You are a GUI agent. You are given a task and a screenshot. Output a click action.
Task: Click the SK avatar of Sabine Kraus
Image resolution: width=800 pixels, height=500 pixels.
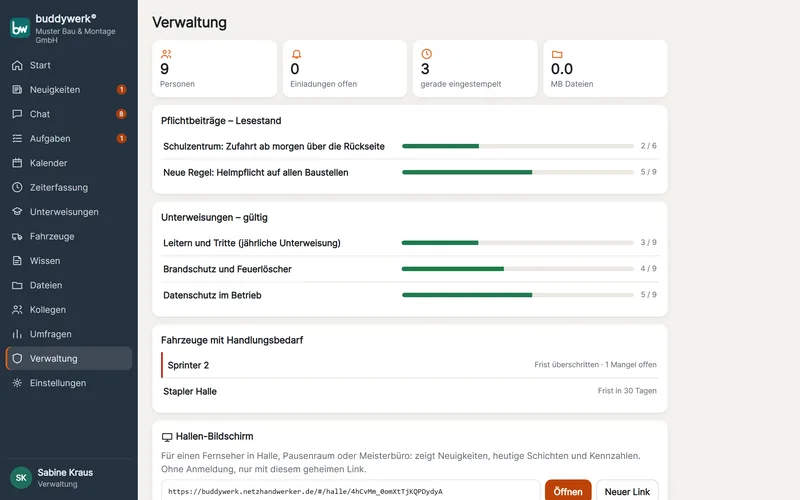[x=21, y=478]
